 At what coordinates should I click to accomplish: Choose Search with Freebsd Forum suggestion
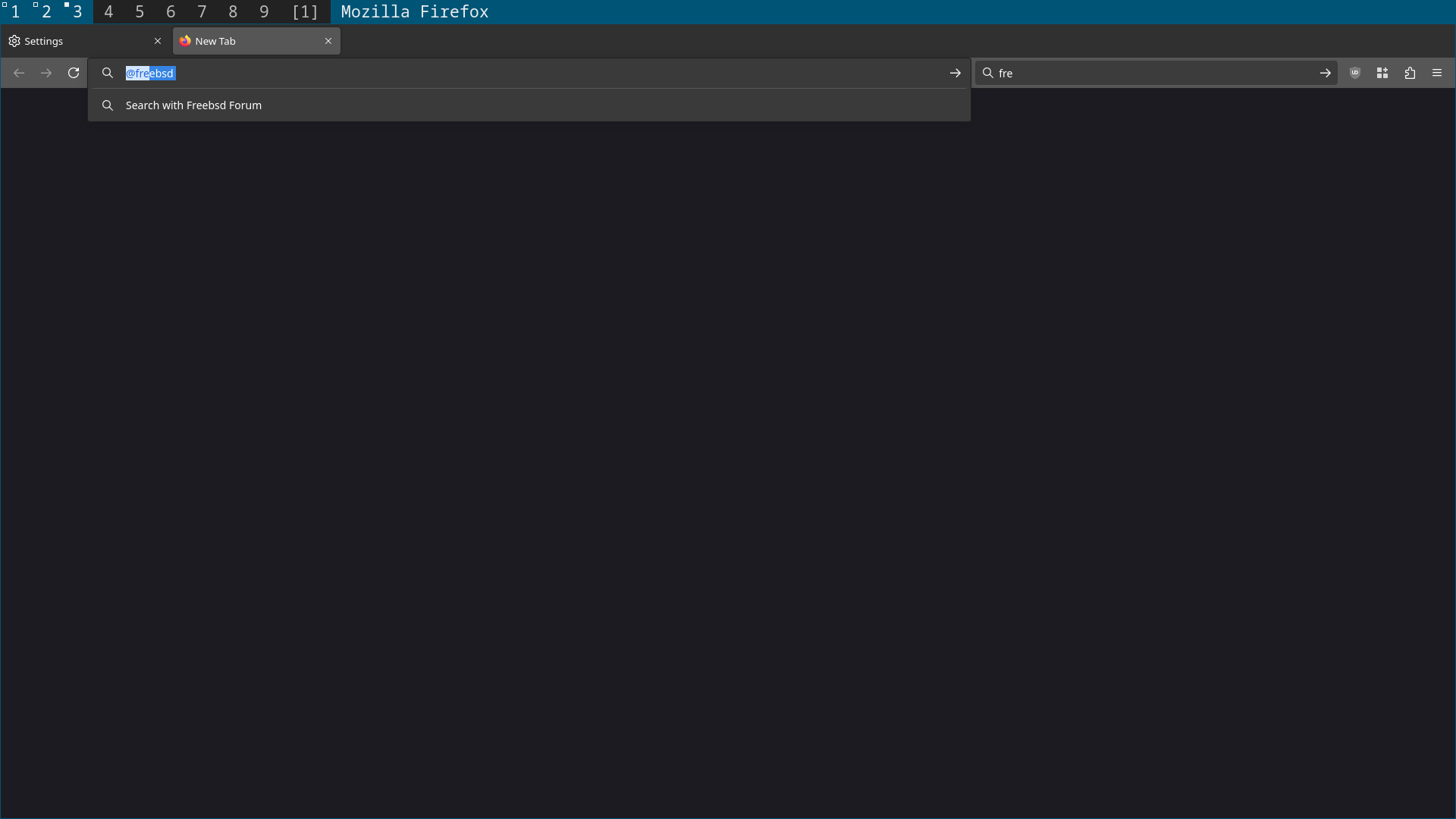pos(193,105)
